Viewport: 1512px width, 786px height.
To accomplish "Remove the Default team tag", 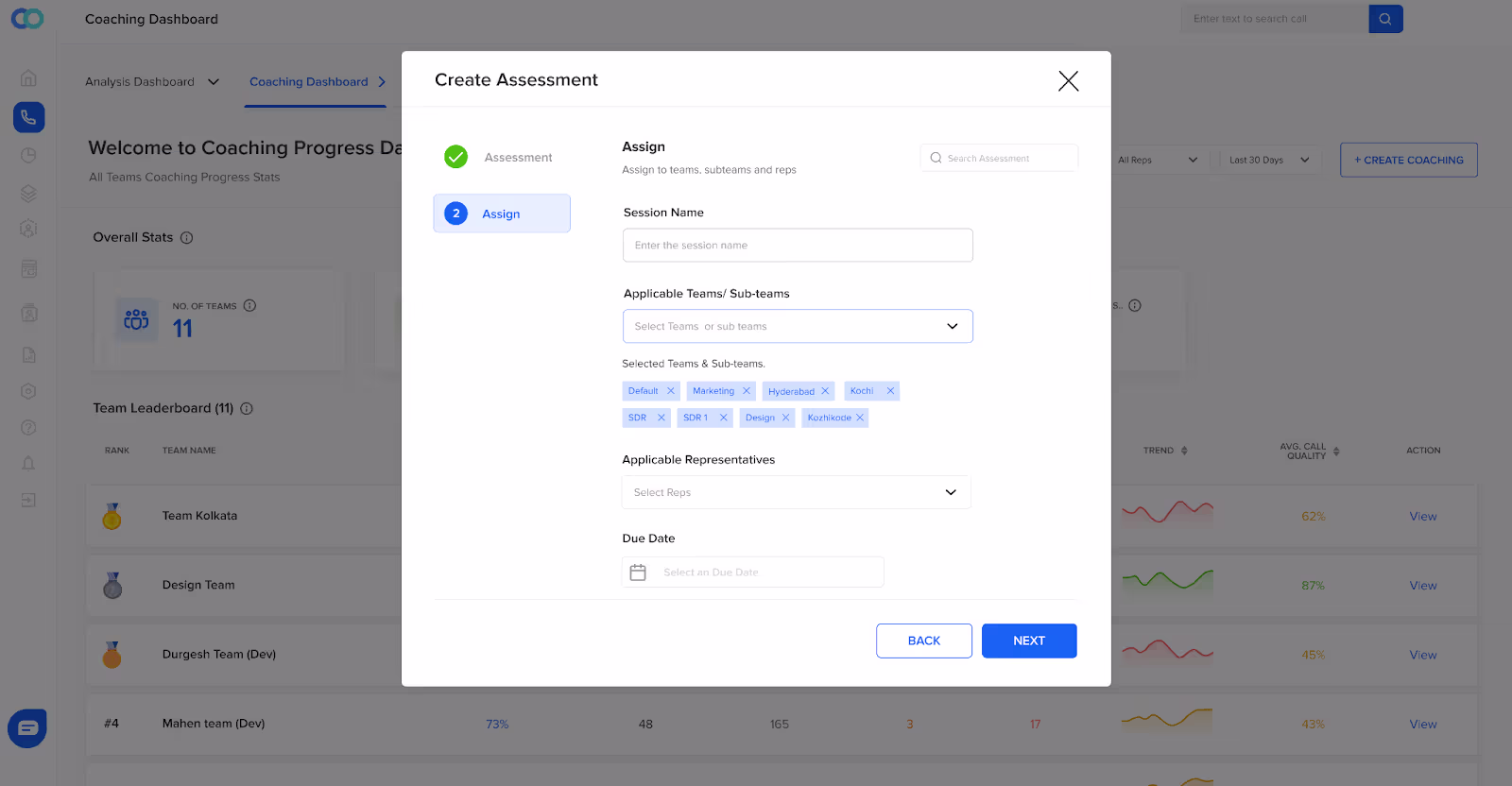I will (x=671, y=391).
